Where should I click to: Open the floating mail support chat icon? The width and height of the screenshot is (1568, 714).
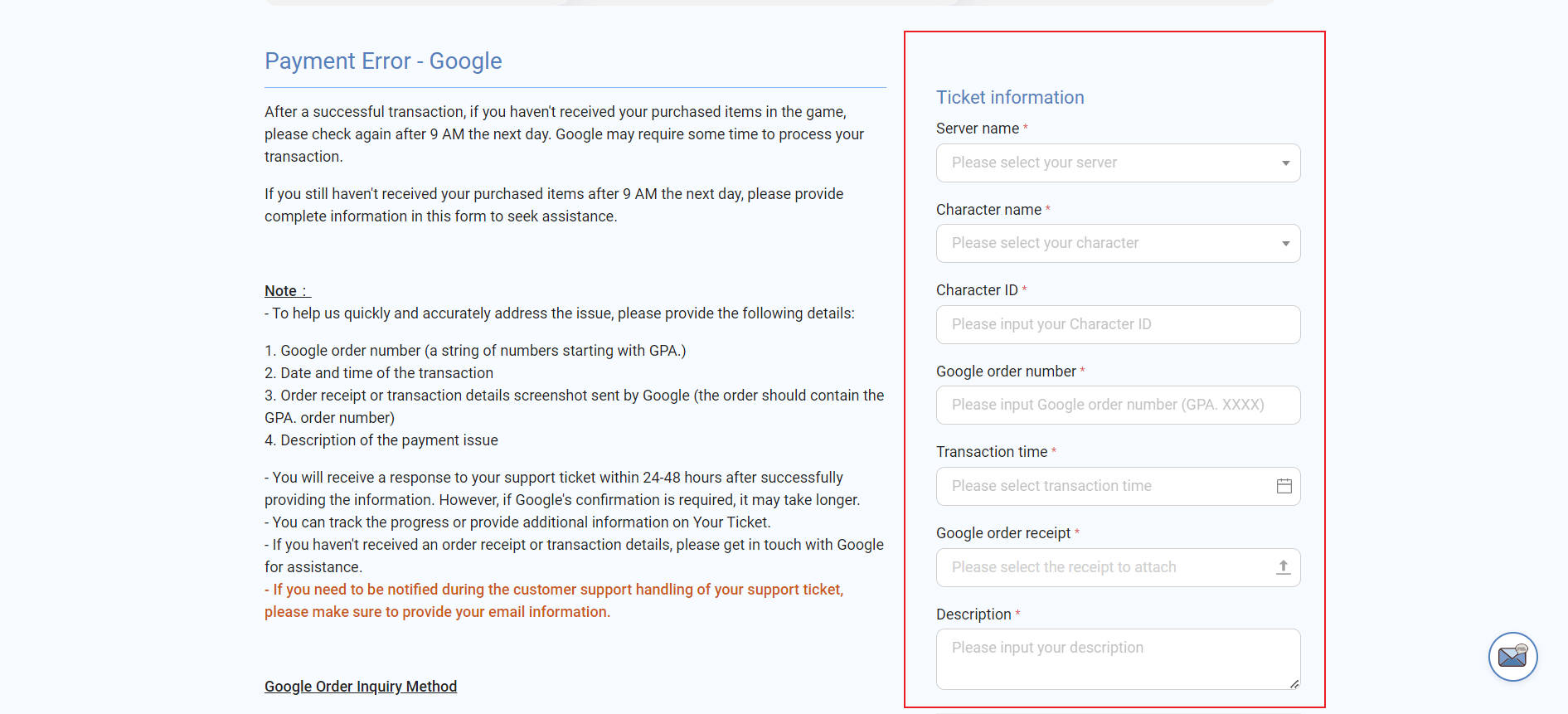click(1512, 657)
